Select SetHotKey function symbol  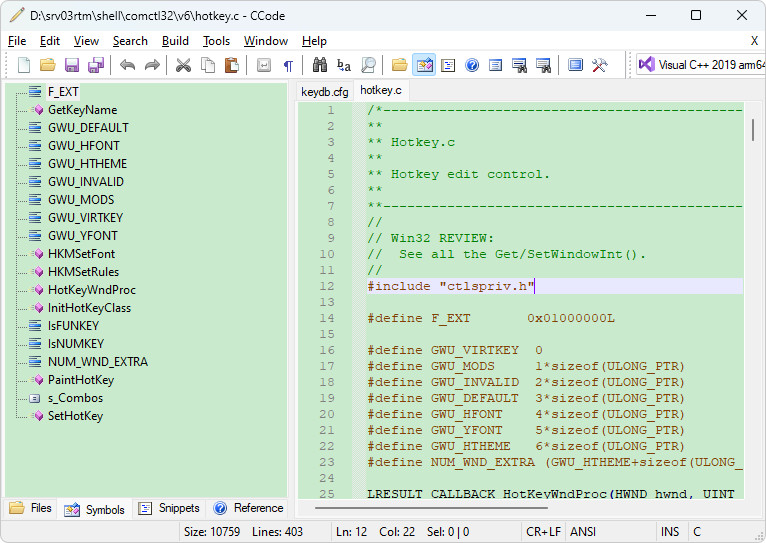[x=75, y=416]
